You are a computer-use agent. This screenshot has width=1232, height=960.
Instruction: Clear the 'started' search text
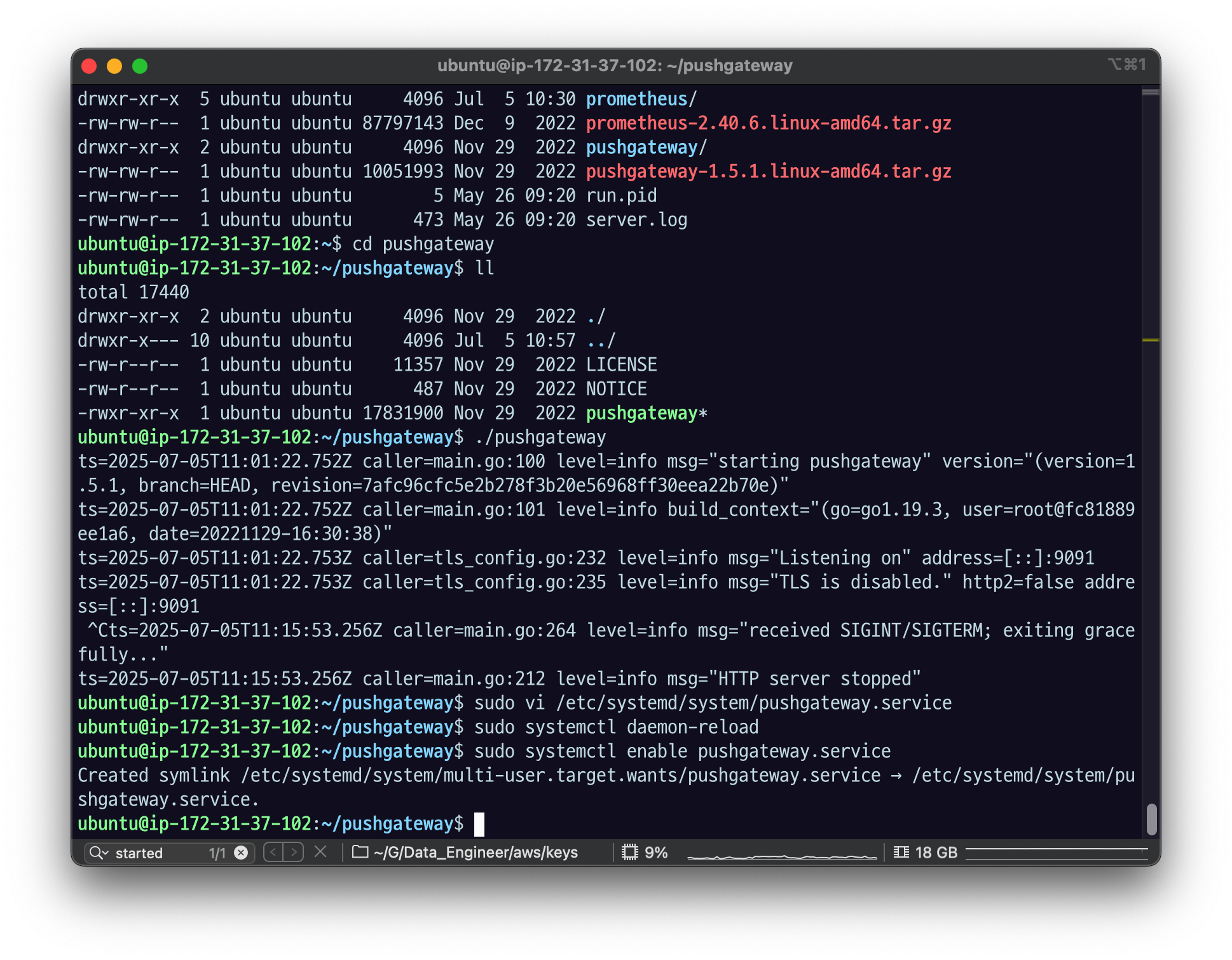pos(241,853)
